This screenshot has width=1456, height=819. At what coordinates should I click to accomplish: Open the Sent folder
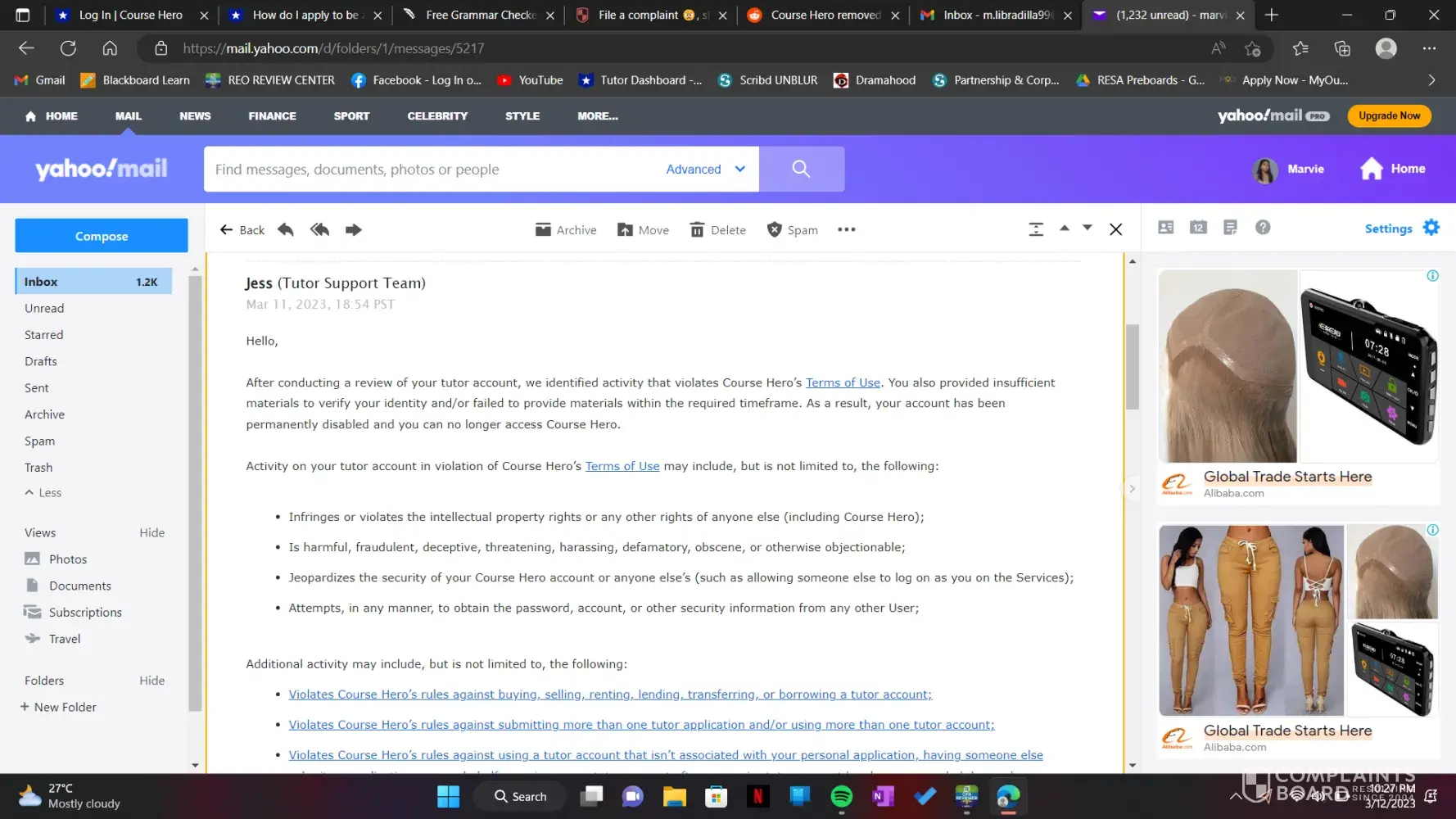point(37,388)
